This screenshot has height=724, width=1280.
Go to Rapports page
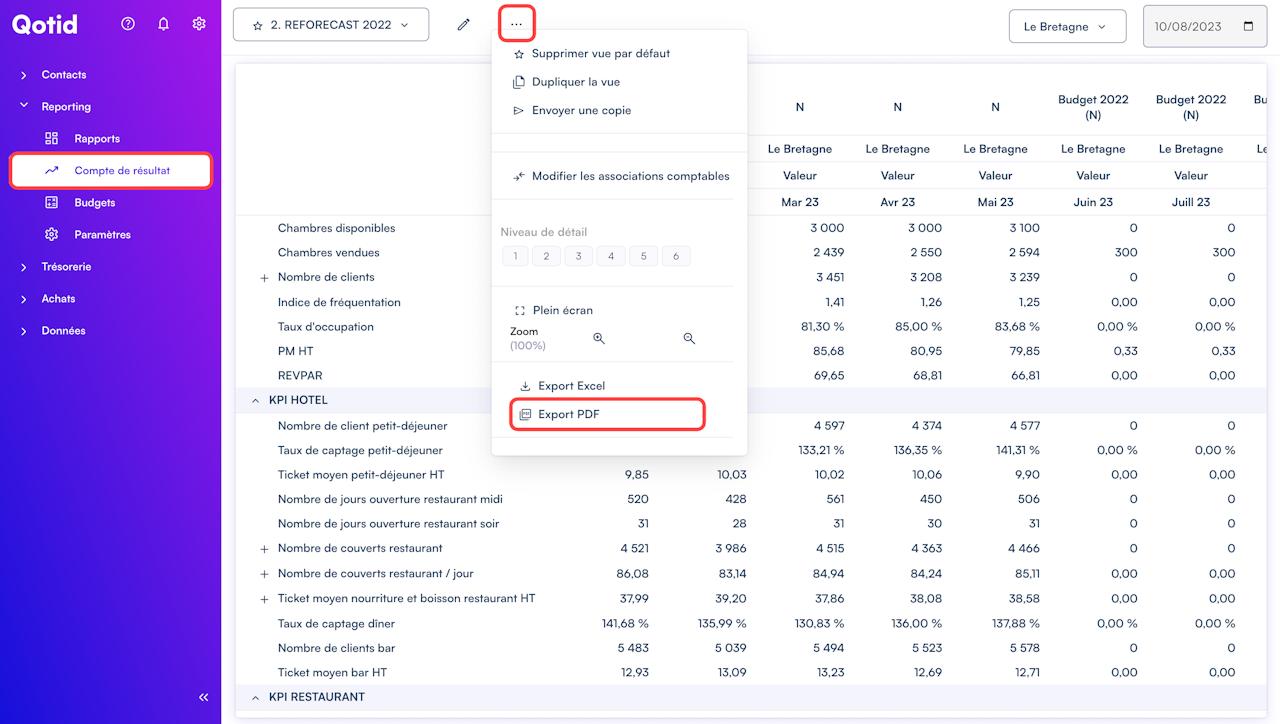point(96,139)
